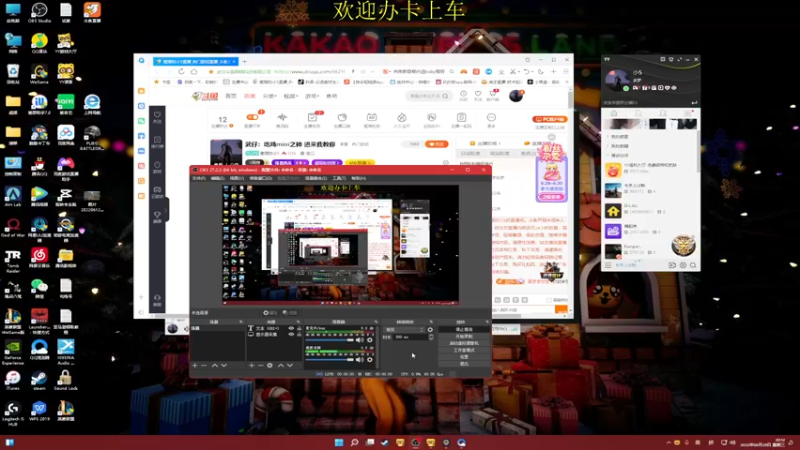The image size is (800, 450).
Task: Change transition duration stepper
Action: (x=431, y=337)
